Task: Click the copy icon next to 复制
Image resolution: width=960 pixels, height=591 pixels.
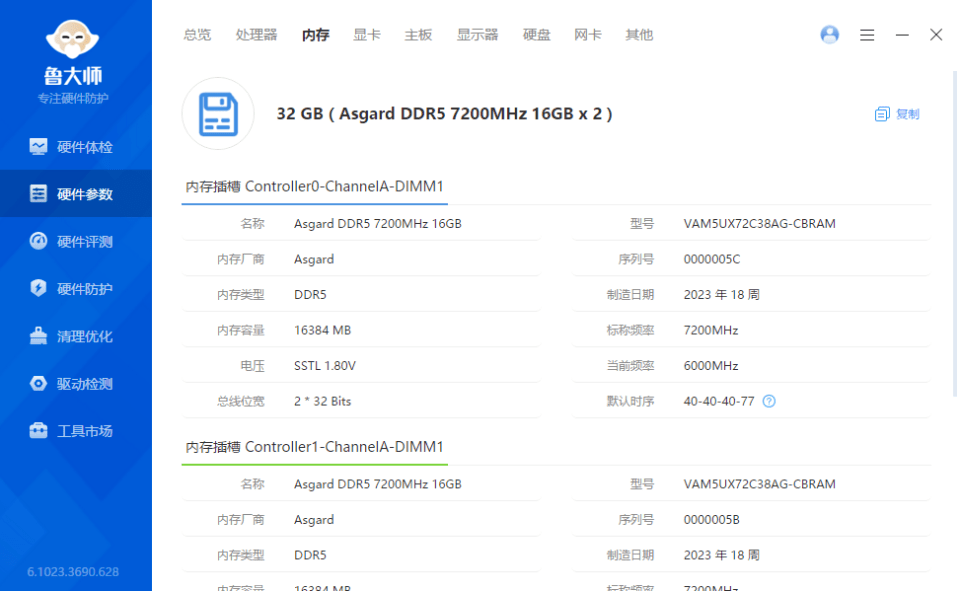Action: [882, 114]
